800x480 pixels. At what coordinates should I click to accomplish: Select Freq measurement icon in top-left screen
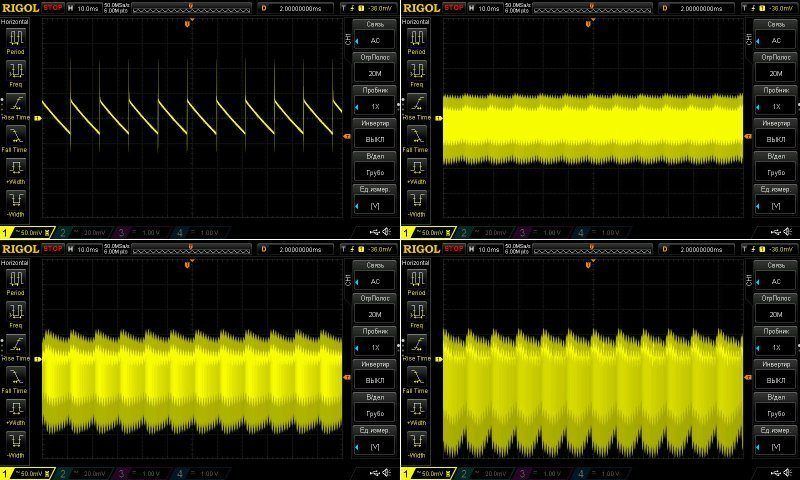[16, 69]
